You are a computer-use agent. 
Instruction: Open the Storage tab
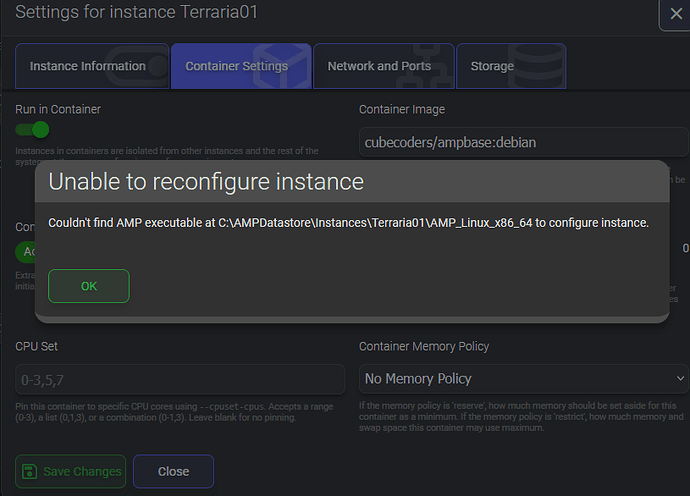pos(511,66)
